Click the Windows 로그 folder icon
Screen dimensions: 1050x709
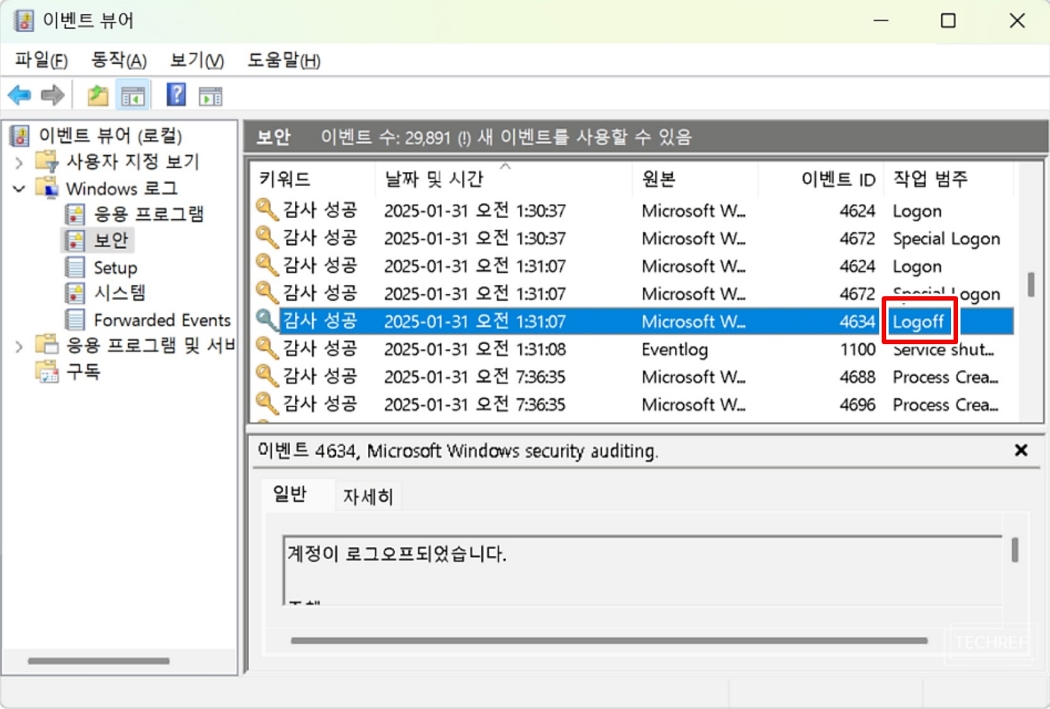tap(47, 188)
